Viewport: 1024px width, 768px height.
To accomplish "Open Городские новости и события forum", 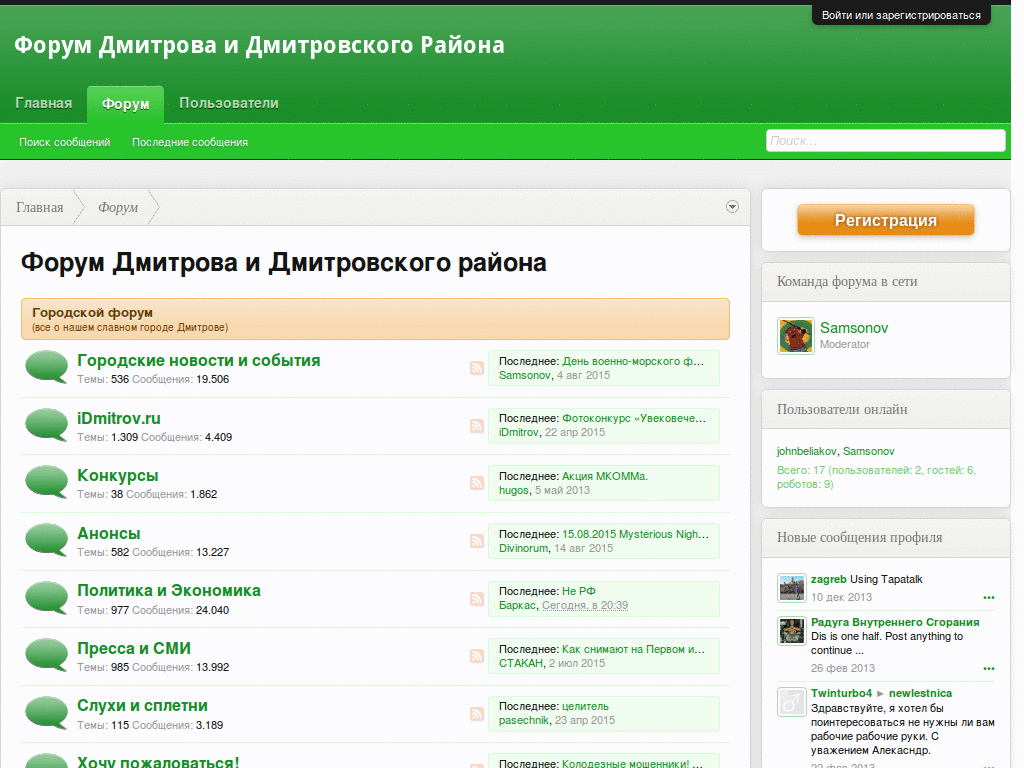I will [x=199, y=360].
